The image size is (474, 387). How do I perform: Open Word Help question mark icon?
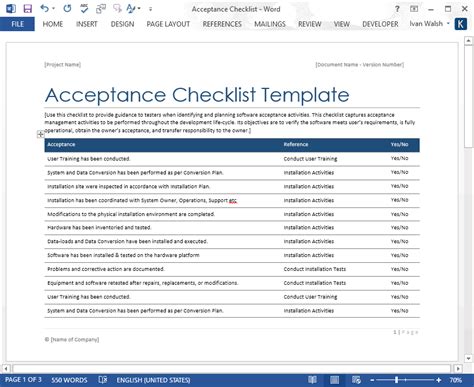click(397, 9)
